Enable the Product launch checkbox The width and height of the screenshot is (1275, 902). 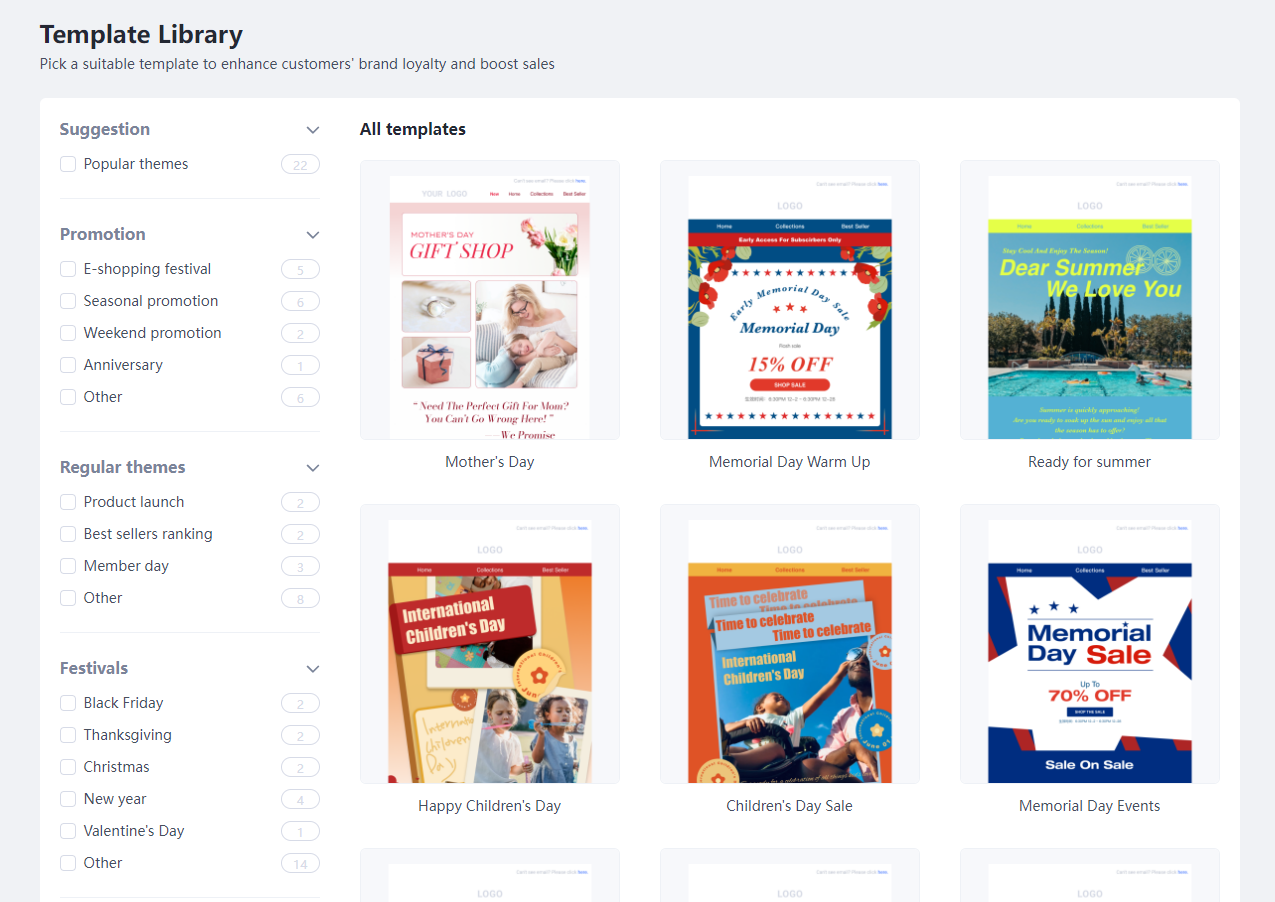(x=68, y=502)
